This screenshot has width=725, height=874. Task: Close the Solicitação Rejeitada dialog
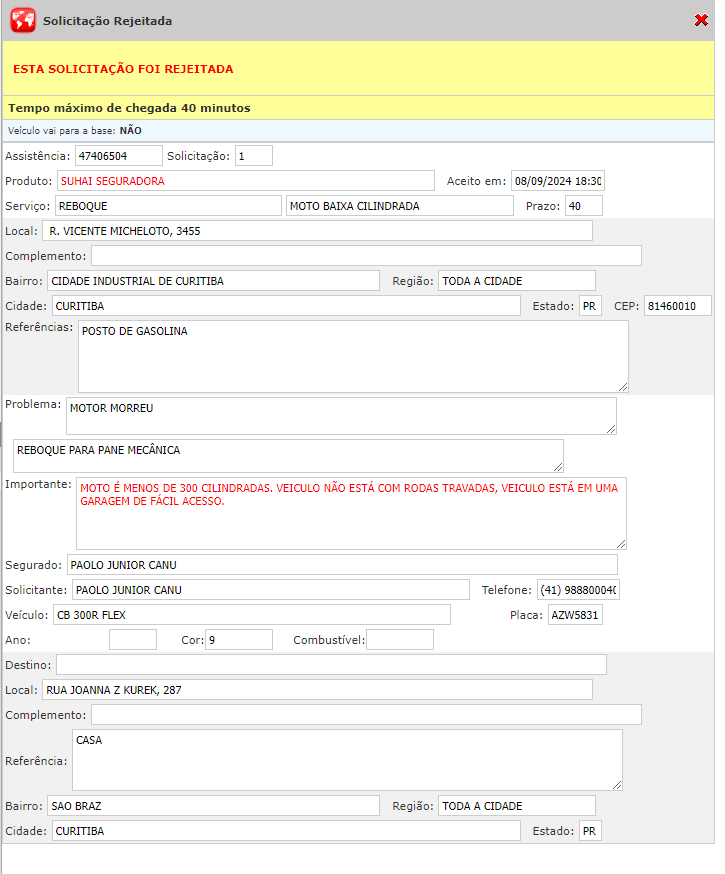701,20
